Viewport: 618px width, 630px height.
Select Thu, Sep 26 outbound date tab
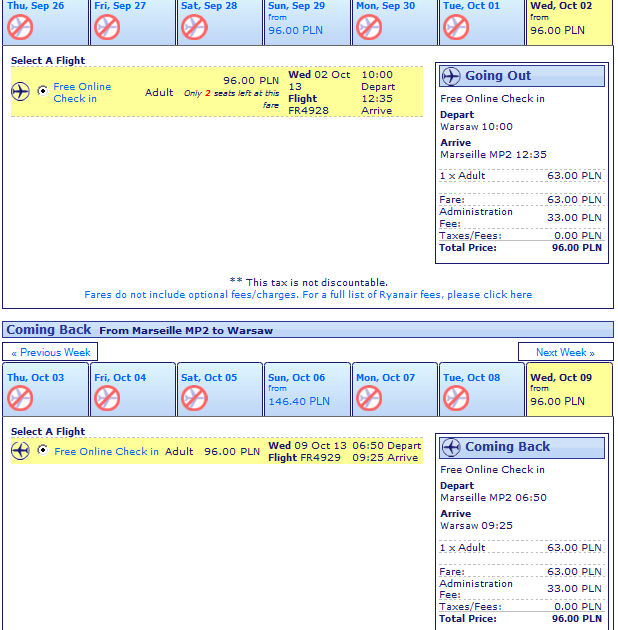tap(45, 22)
